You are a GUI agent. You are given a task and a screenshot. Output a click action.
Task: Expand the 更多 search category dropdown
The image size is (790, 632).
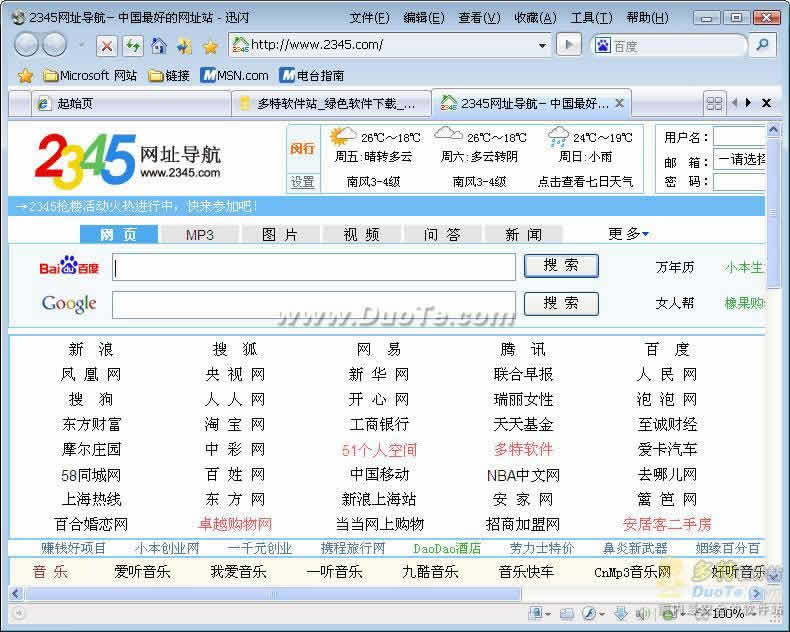(x=629, y=234)
